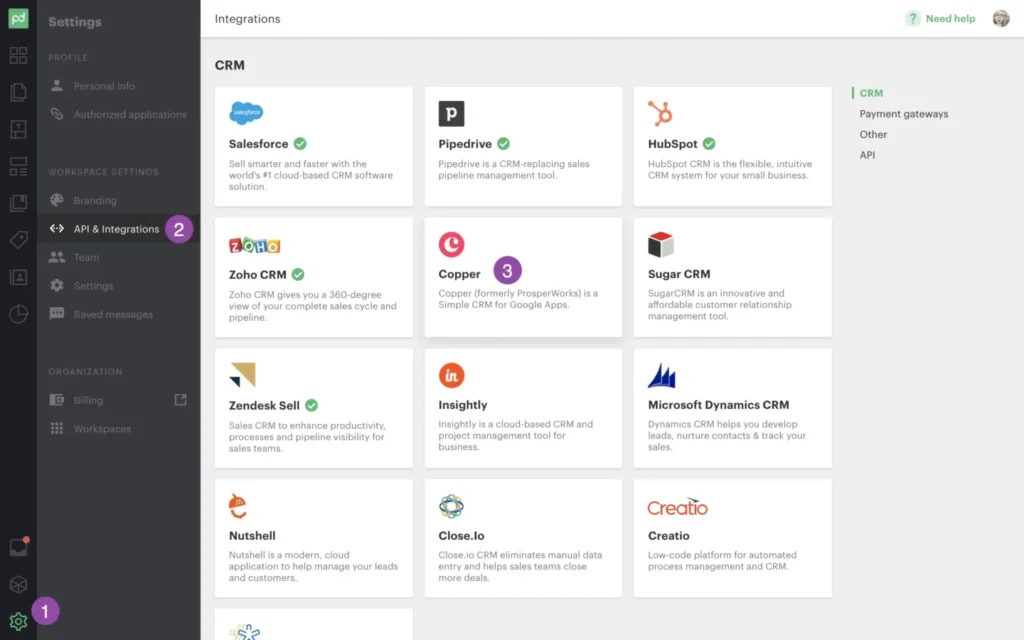Click the Zendesk Sell logo
Viewport: 1024px width, 640px height.
click(x=242, y=375)
